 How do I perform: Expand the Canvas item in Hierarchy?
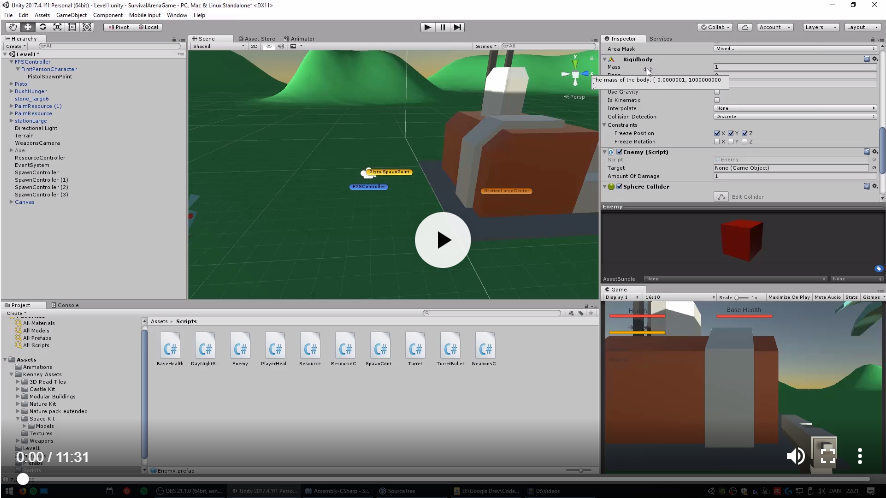(x=11, y=202)
